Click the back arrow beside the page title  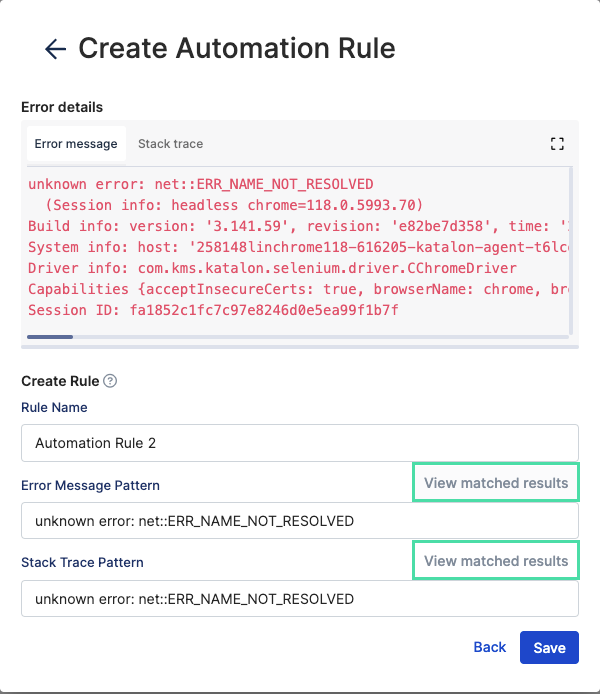(55, 49)
